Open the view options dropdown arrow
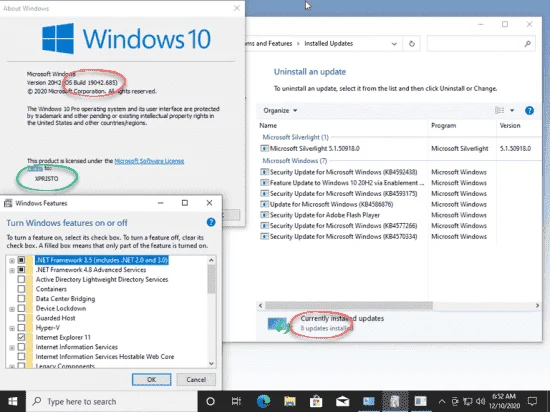The image size is (550, 412). (x=512, y=111)
